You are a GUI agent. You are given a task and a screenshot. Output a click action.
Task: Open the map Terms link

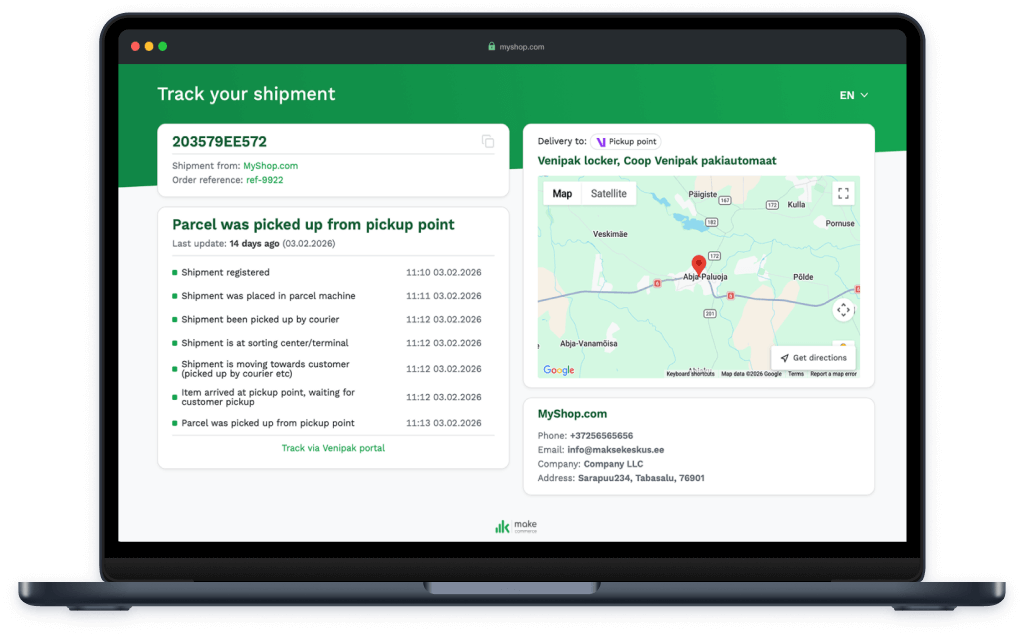(x=795, y=374)
